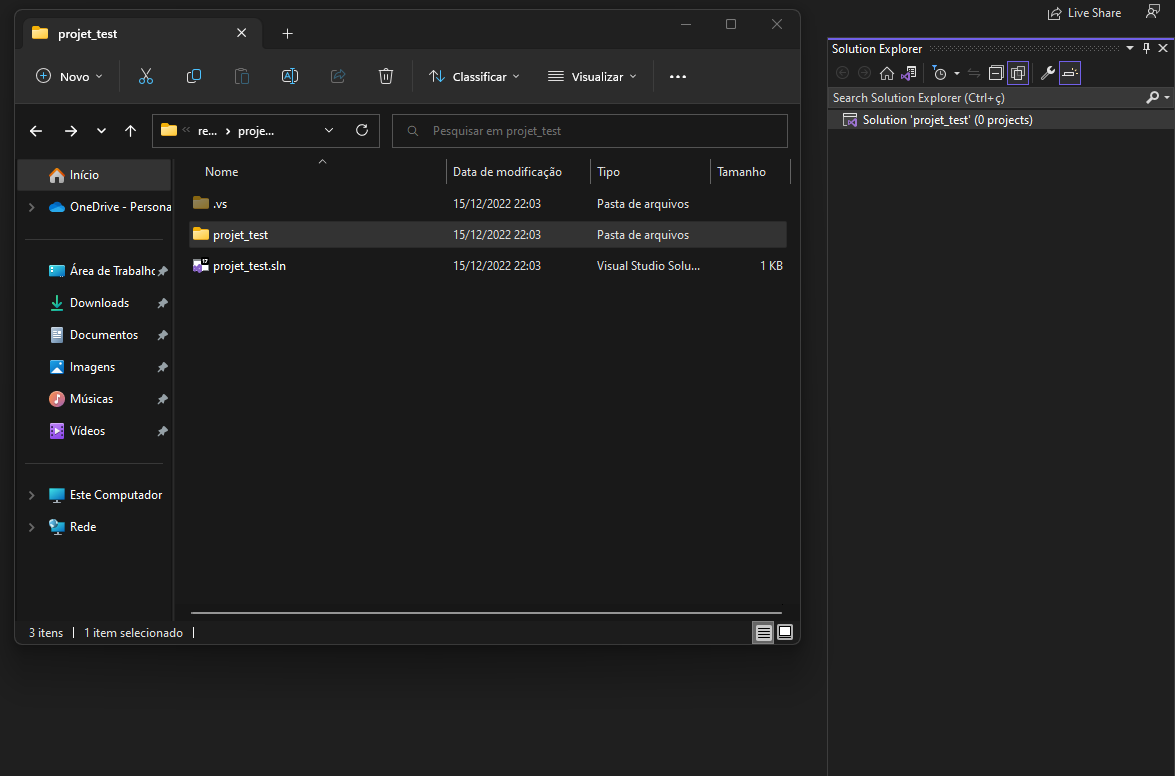Image resolution: width=1175 pixels, height=776 pixels.
Task: Add new File Explorer tab
Action: click(288, 34)
